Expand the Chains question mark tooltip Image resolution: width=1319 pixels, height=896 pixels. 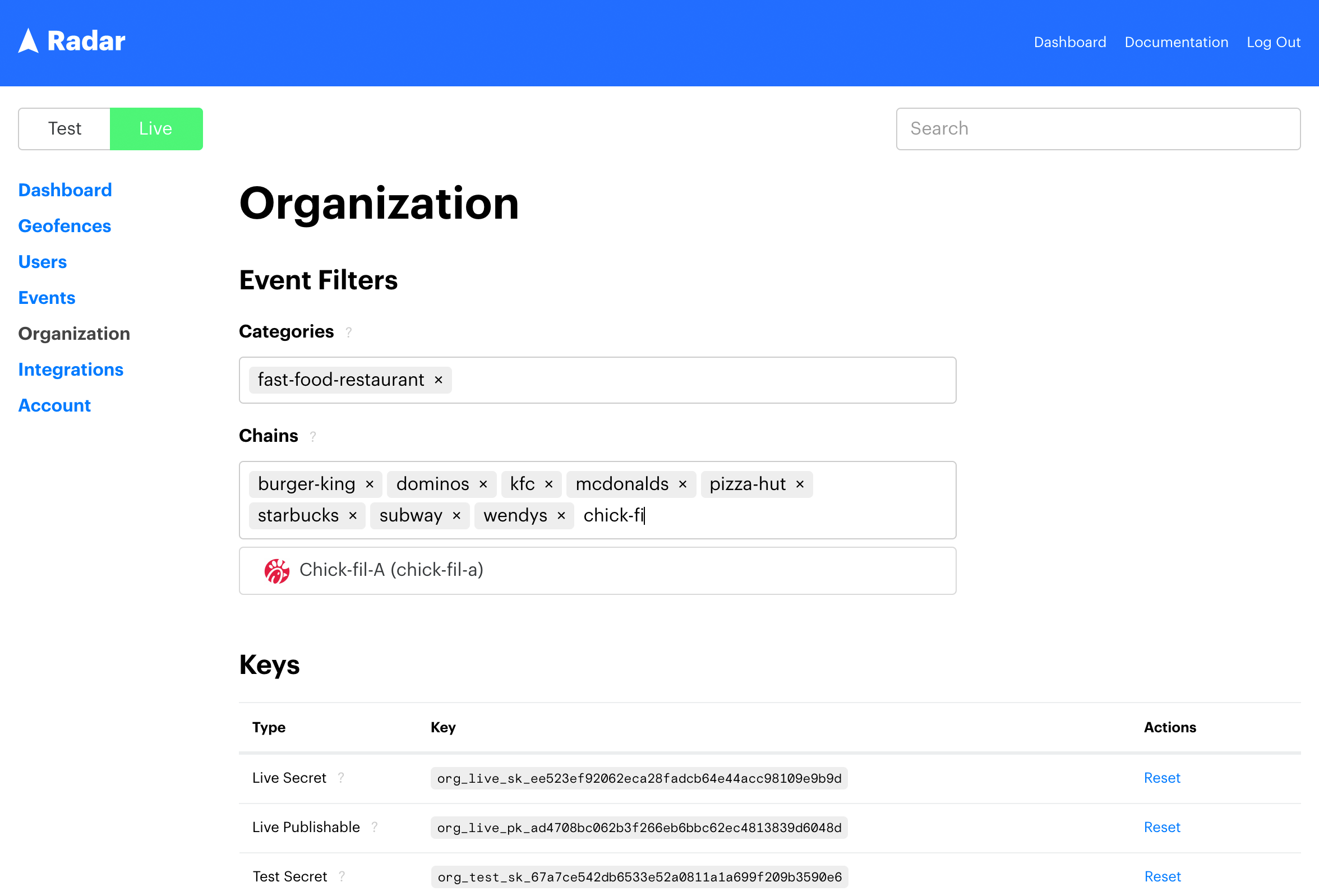(313, 436)
